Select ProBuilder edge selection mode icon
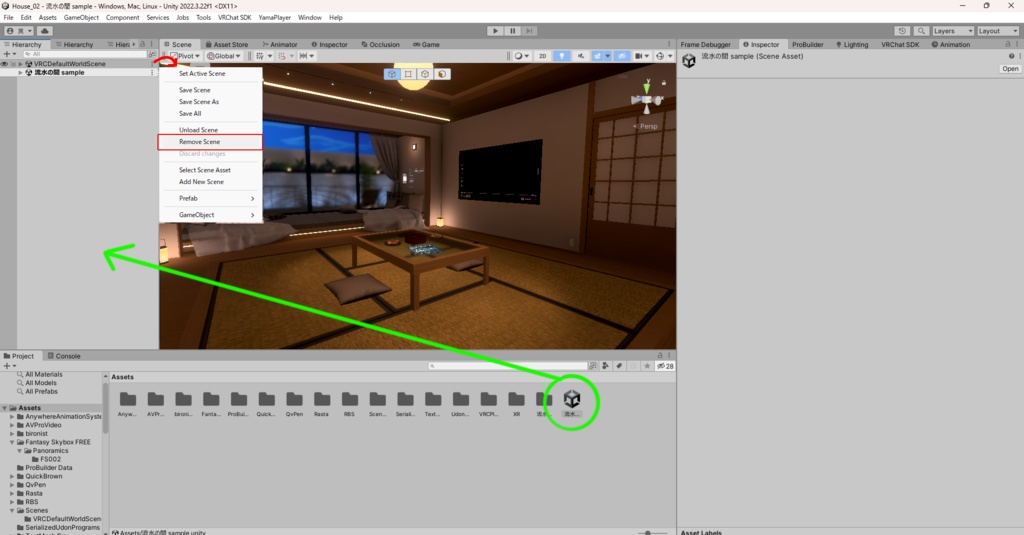 [425, 74]
